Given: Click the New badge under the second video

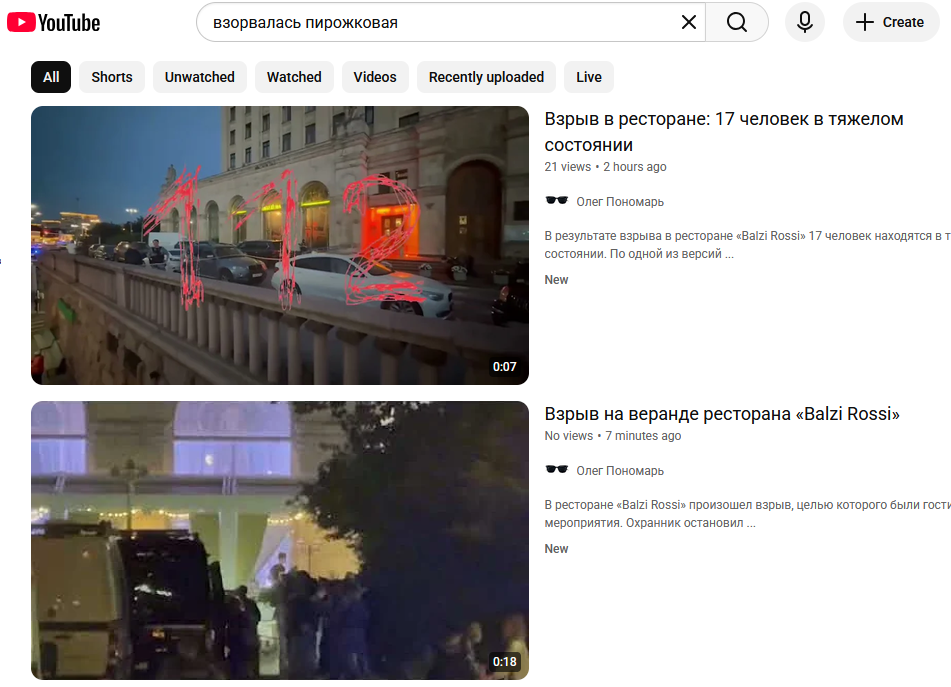Looking at the screenshot, I should pos(556,549).
